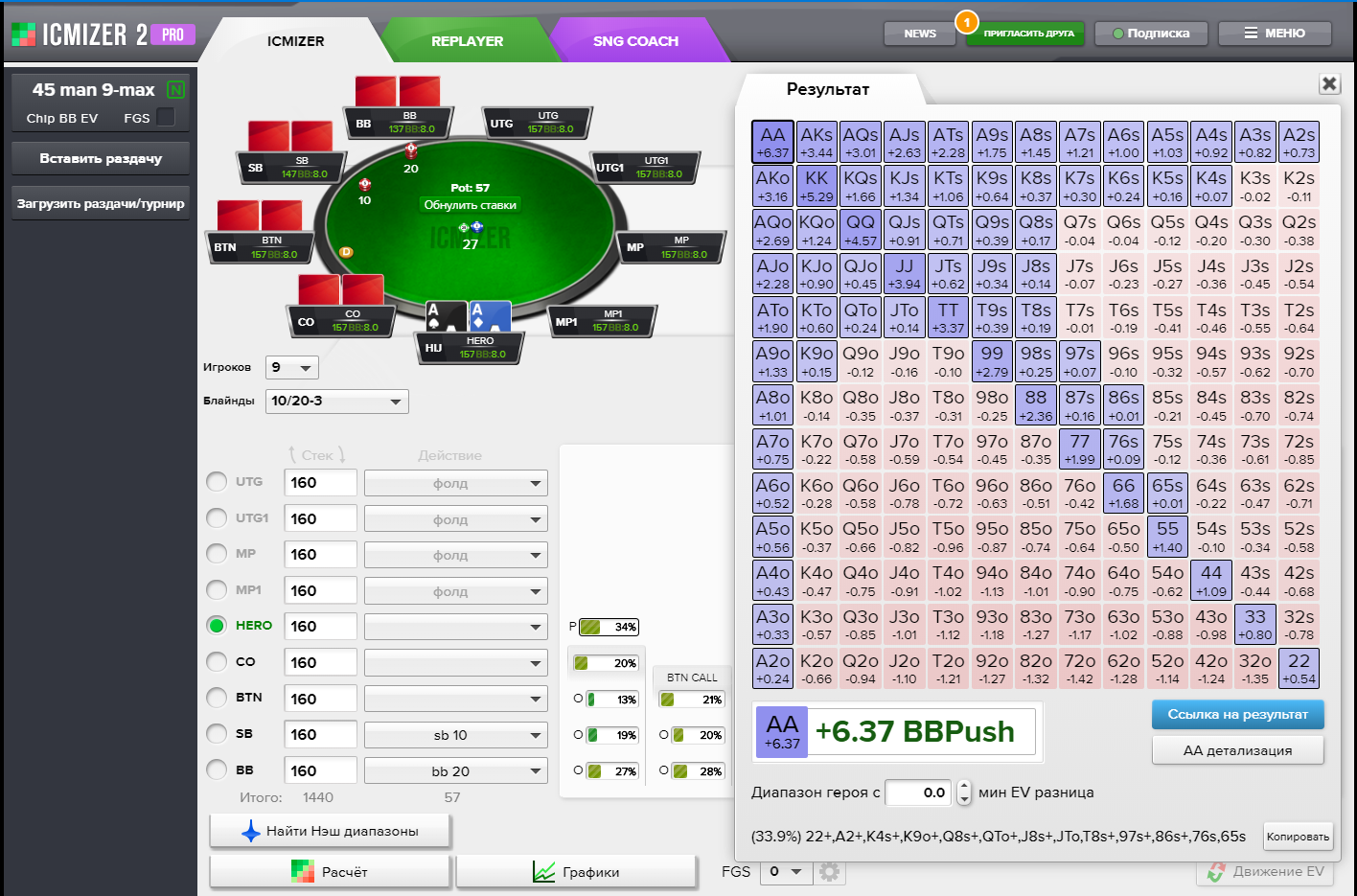The image size is (1357, 896).
Task: Click BTN's face-down red cards
Action: click(260, 216)
